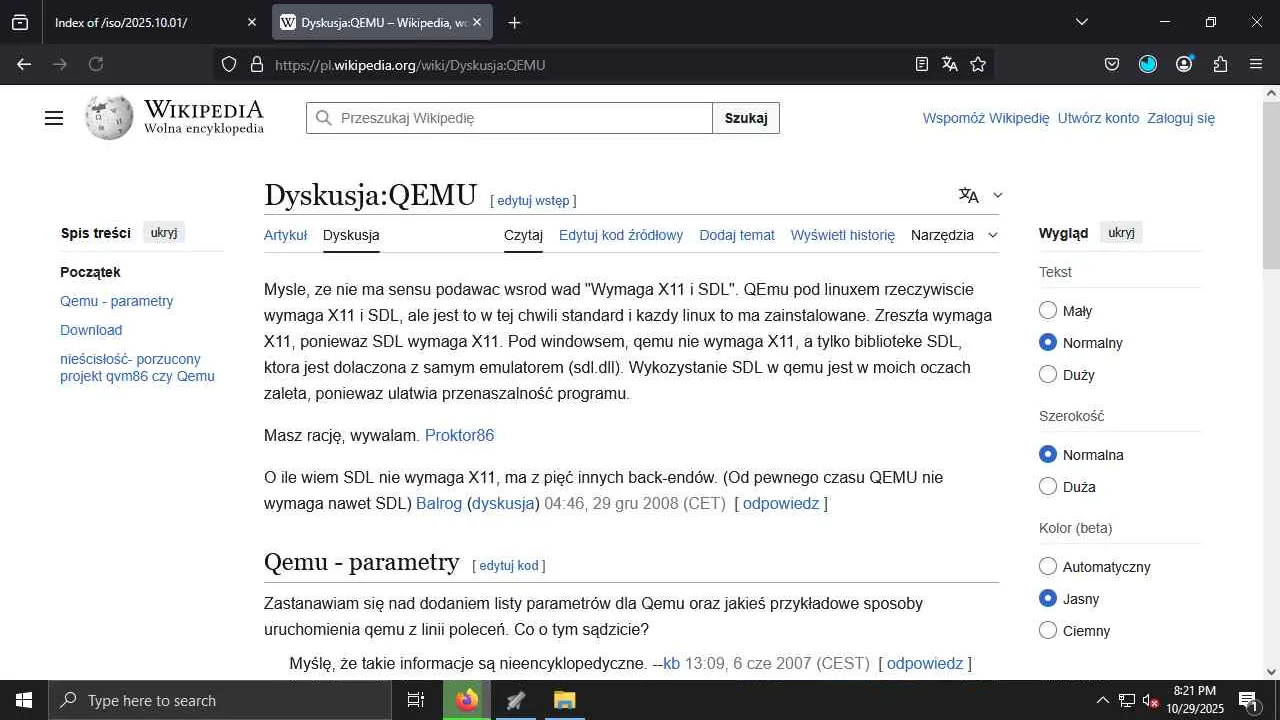
Task: Click the Wikipedia globe logo
Action: [109, 118]
